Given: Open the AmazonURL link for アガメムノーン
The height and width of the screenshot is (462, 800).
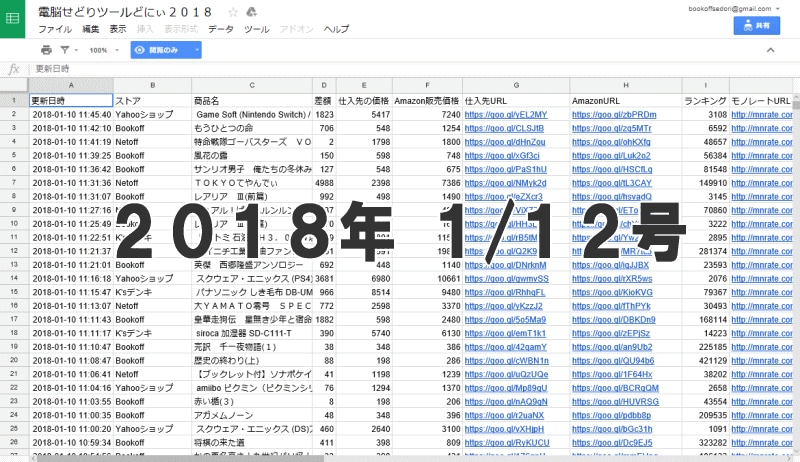Looking at the screenshot, I should point(611,415).
